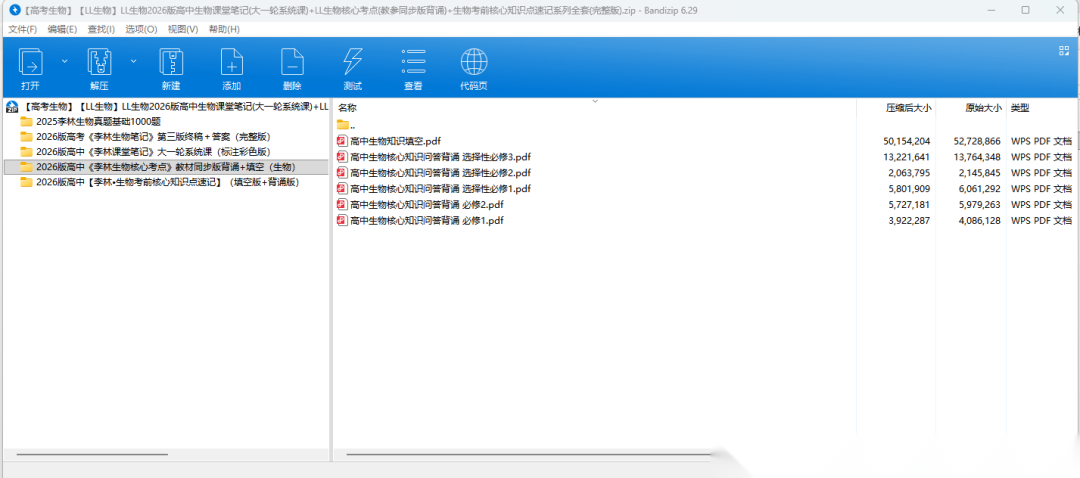
Task: Open the 选项(O) menu
Action: tap(141, 29)
